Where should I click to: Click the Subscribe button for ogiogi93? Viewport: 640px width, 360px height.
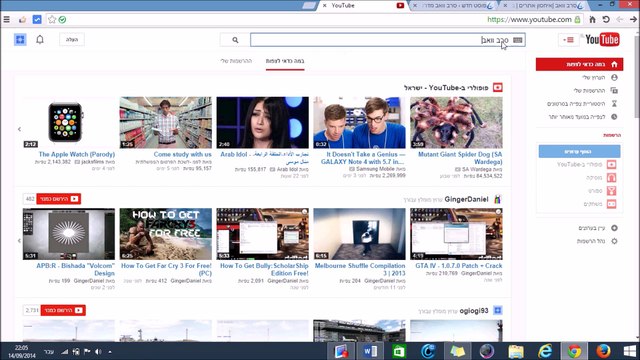click(63, 310)
